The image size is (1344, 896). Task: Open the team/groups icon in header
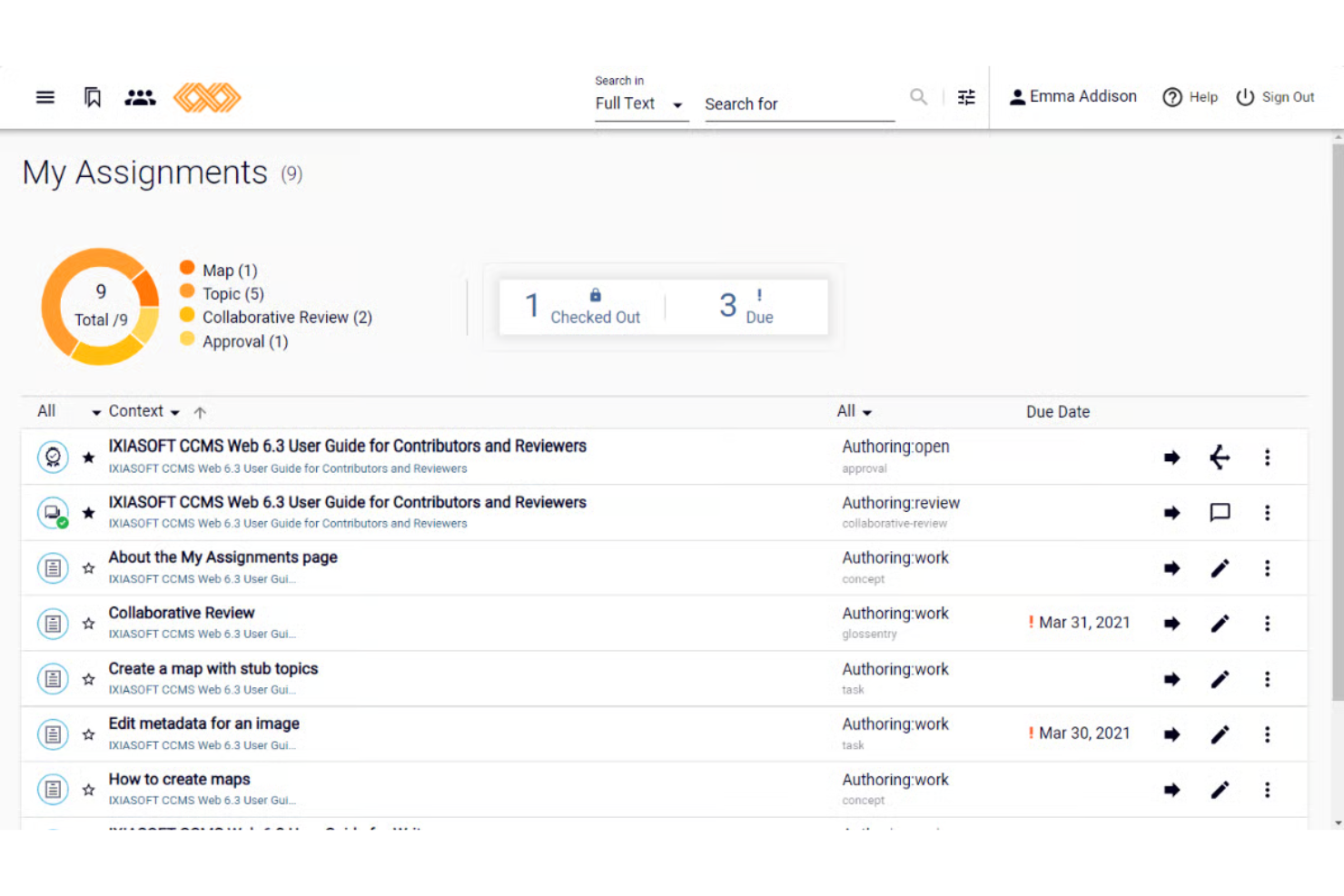pos(140,97)
